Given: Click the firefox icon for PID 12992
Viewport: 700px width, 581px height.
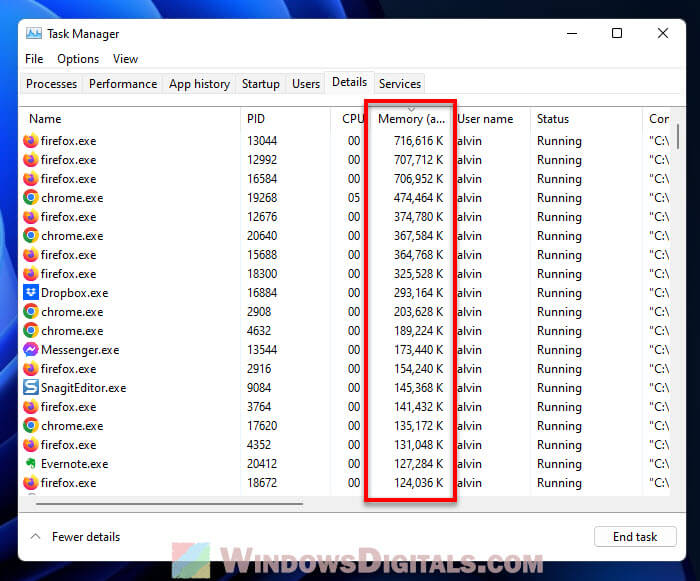Looking at the screenshot, I should [30, 160].
